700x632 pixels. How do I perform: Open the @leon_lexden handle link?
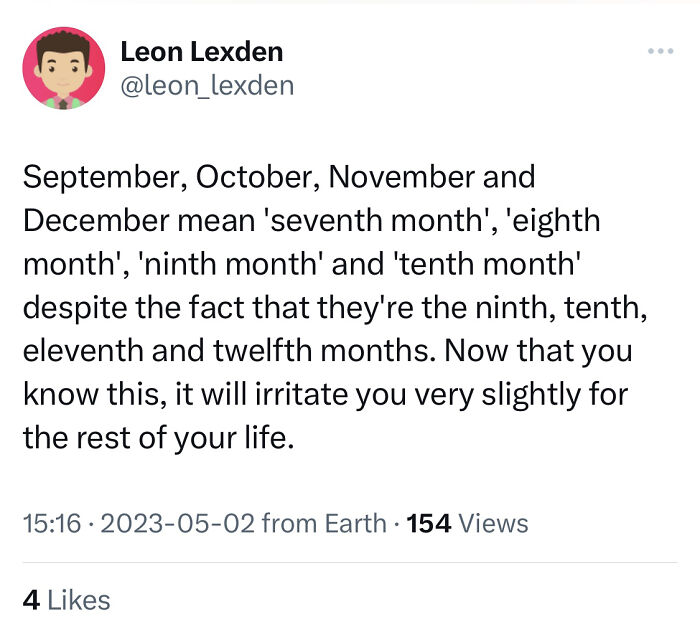(207, 85)
